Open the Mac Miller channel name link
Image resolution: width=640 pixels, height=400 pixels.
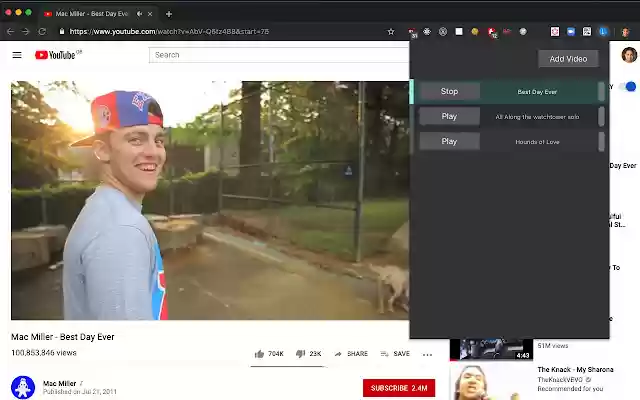(x=60, y=383)
